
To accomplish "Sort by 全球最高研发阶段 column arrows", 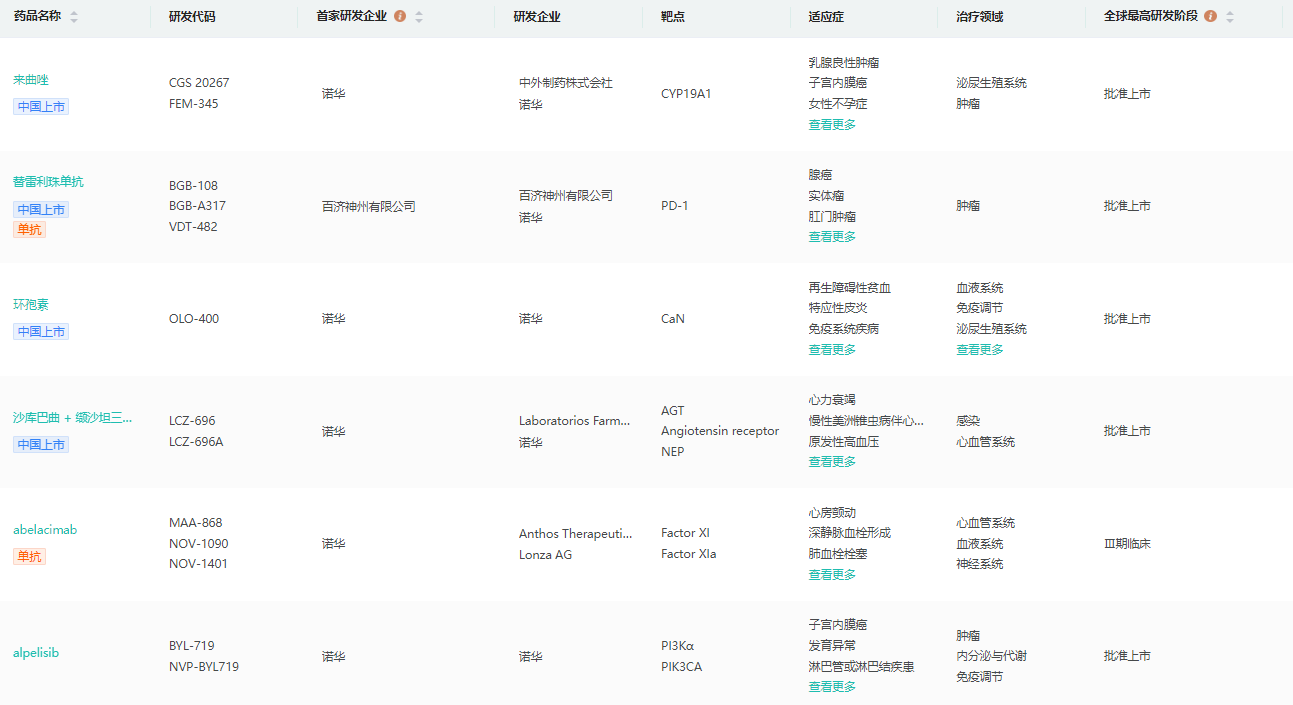I will coord(1230,17).
